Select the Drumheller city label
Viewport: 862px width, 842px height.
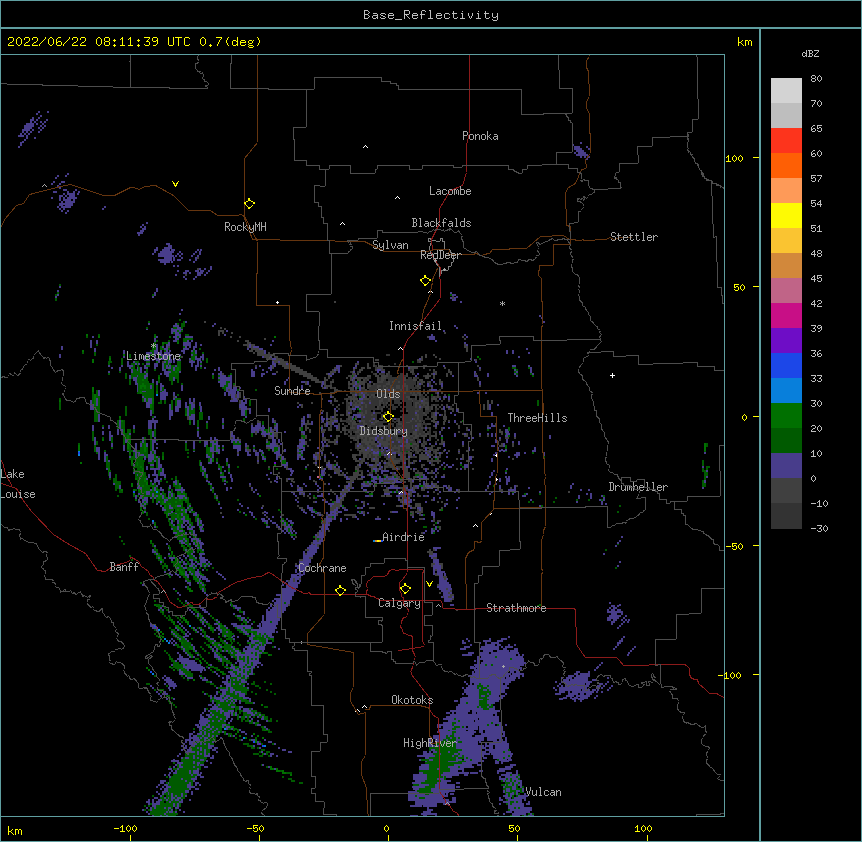(638, 487)
